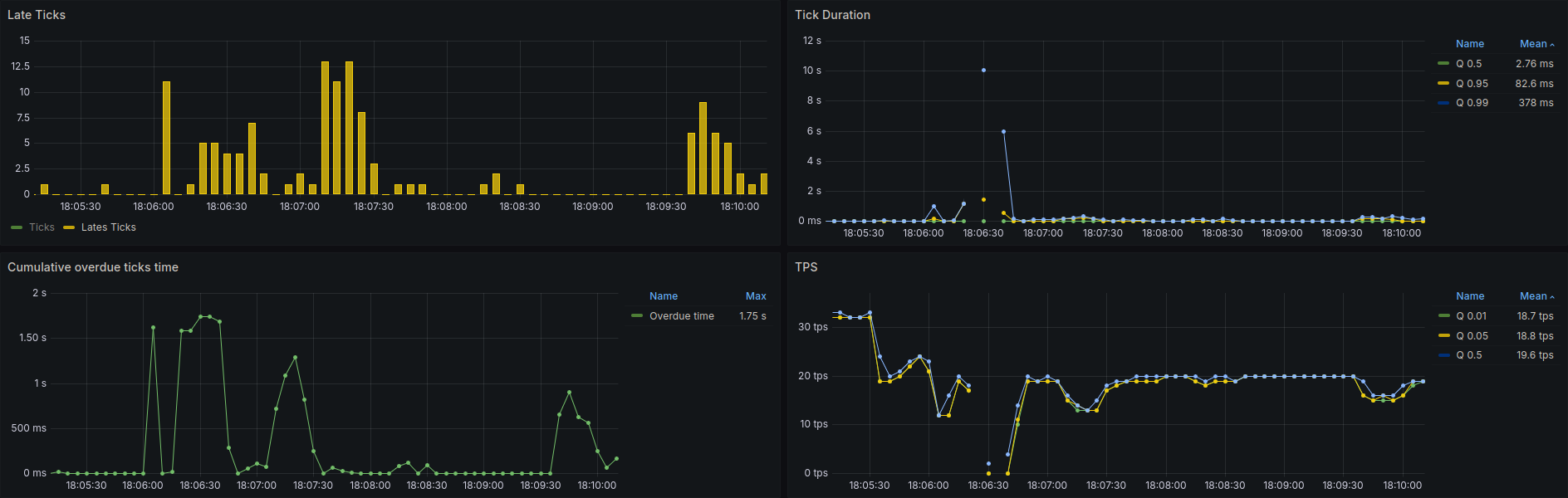Click sort arrow beside Tick Duration Mean

tap(1552, 45)
